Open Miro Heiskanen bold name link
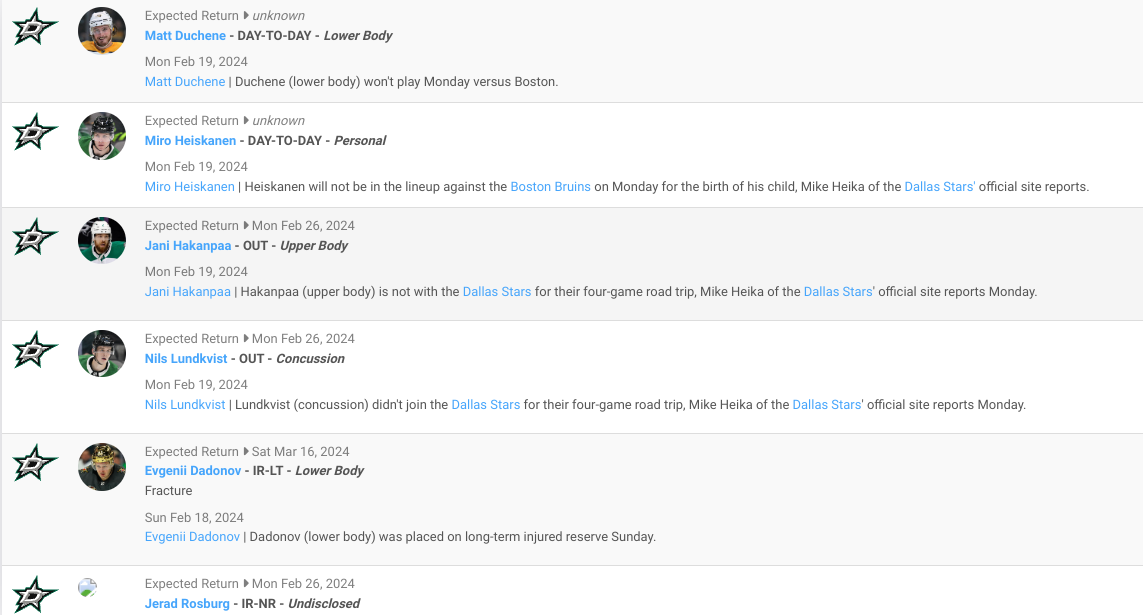Viewport: 1143px width, 615px height. [190, 141]
